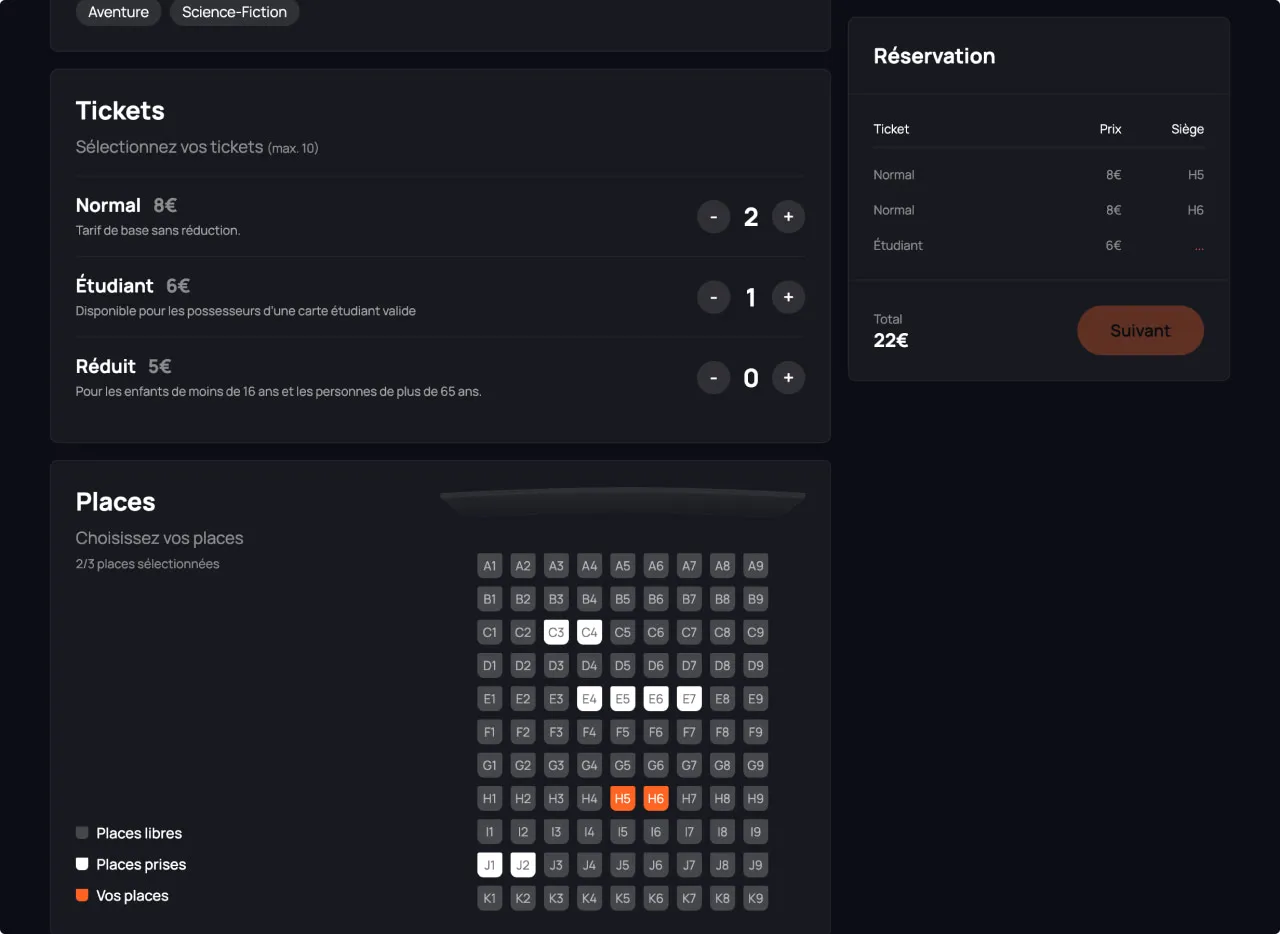Increase the Étudiant ticket count
Image resolution: width=1280 pixels, height=934 pixels.
click(788, 297)
